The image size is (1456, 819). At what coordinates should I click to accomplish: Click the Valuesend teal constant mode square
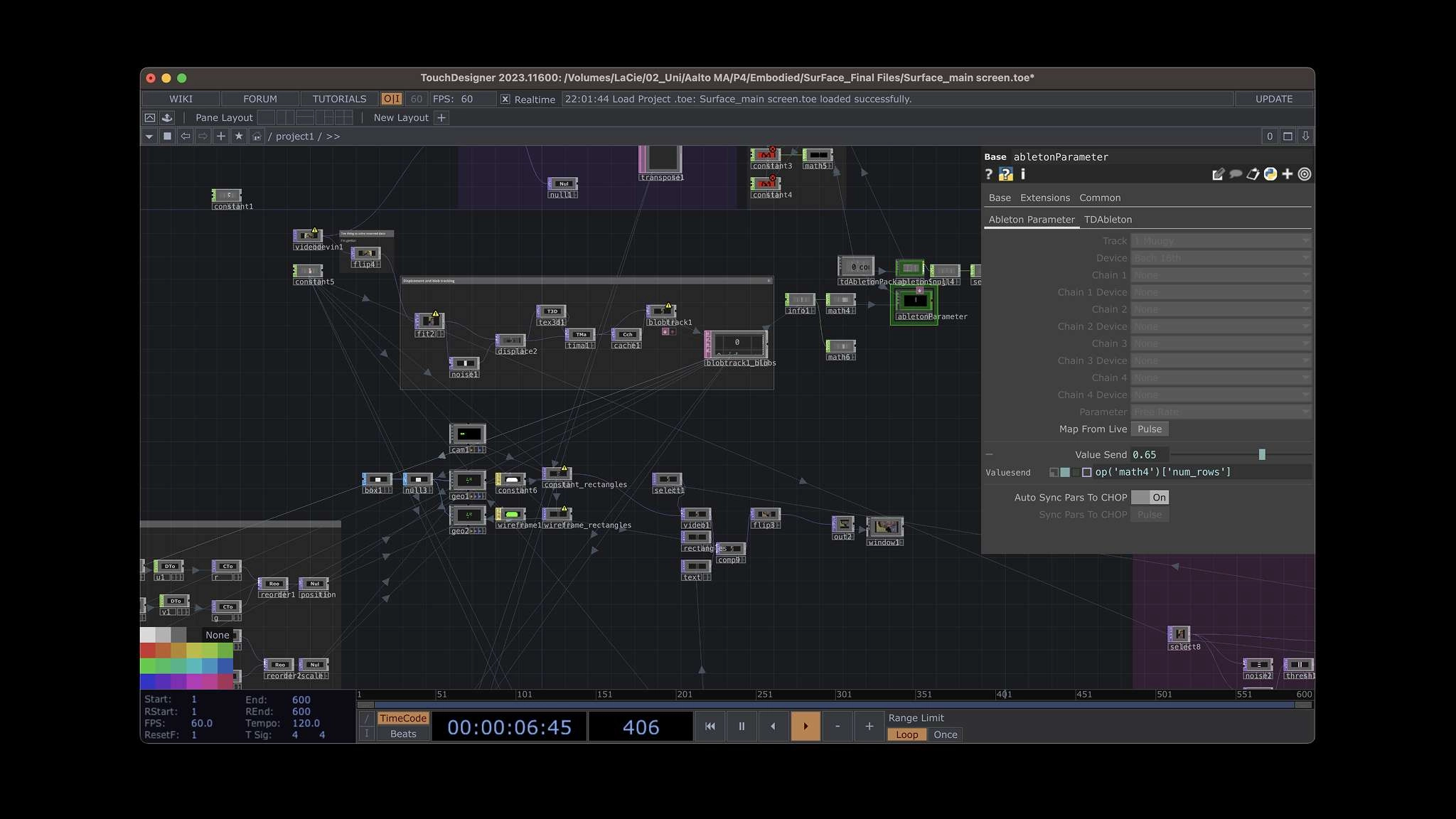point(1065,472)
